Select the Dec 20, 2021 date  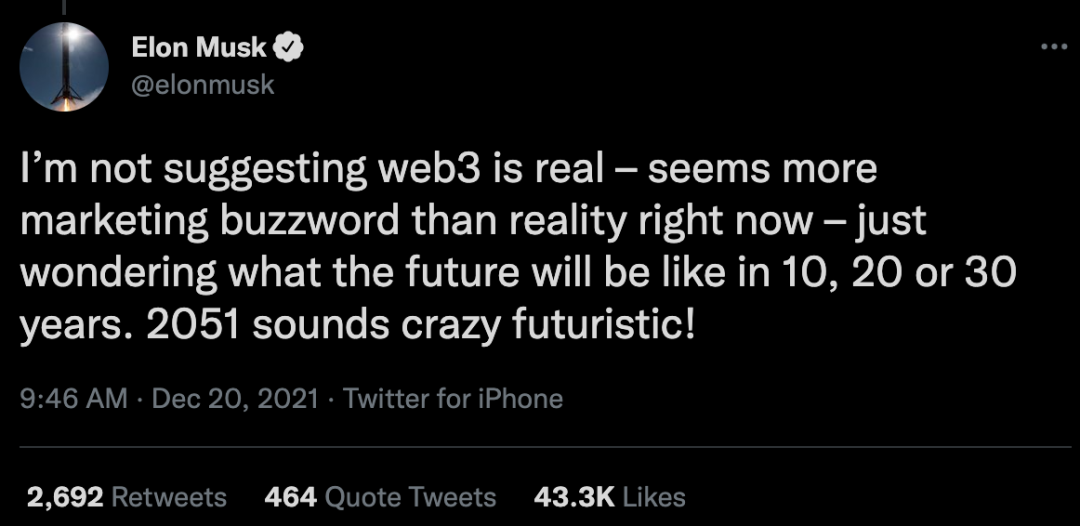coord(234,399)
